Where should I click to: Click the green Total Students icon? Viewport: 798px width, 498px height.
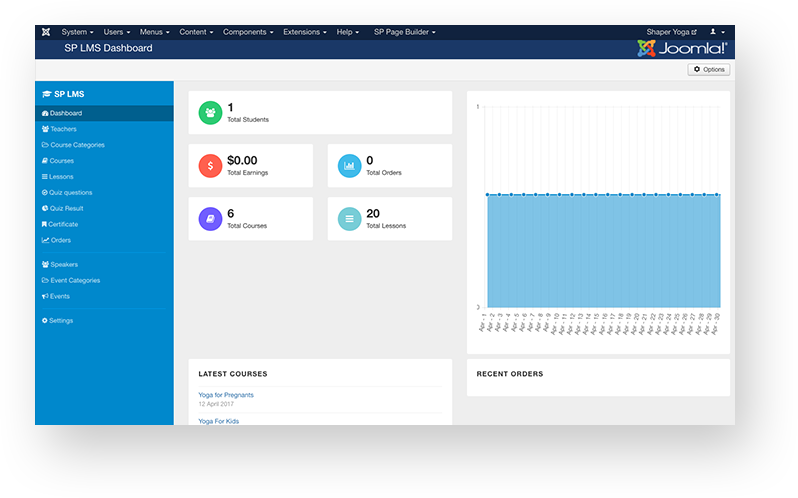pyautogui.click(x=209, y=113)
